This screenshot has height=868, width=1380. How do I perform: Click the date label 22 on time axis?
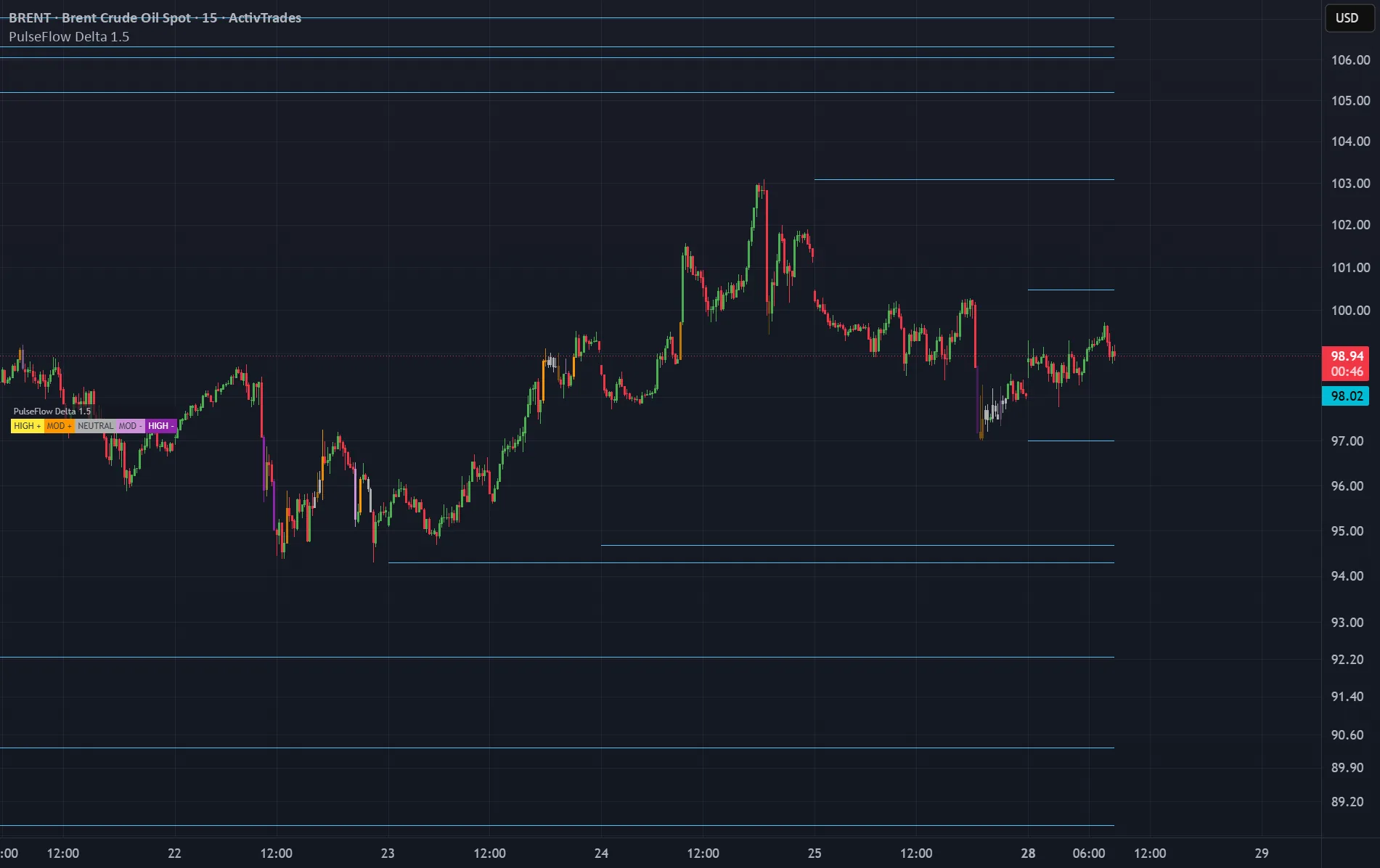[x=174, y=853]
